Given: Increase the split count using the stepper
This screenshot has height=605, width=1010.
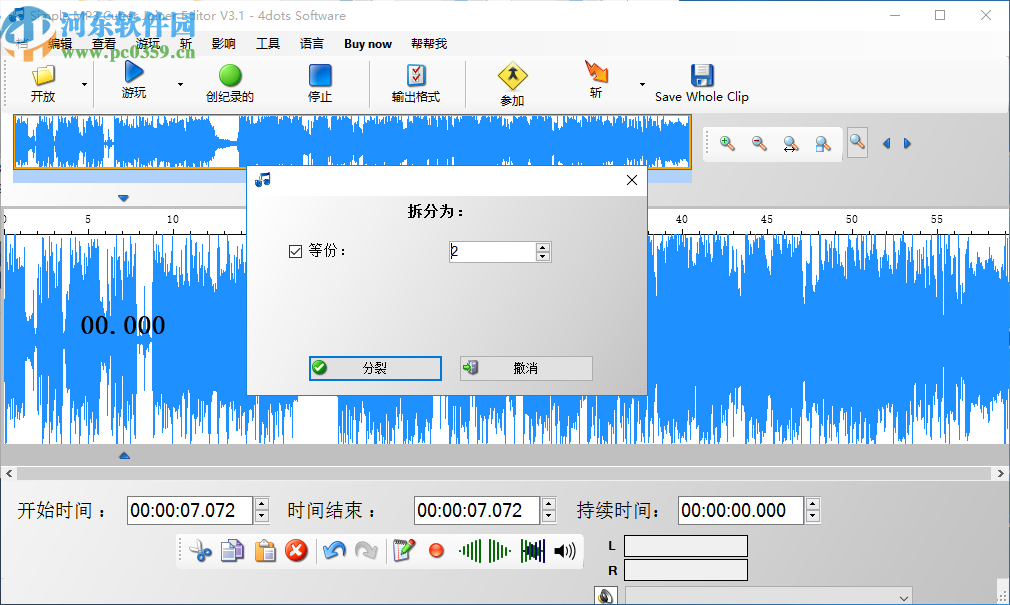Looking at the screenshot, I should 541,246.
